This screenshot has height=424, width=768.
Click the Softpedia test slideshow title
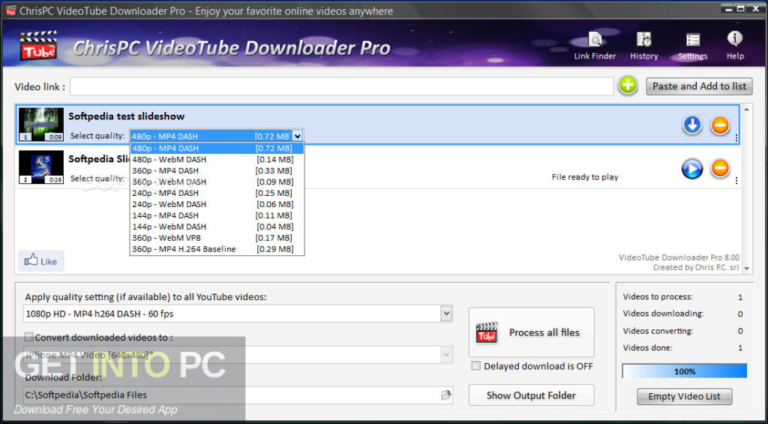tap(126, 117)
